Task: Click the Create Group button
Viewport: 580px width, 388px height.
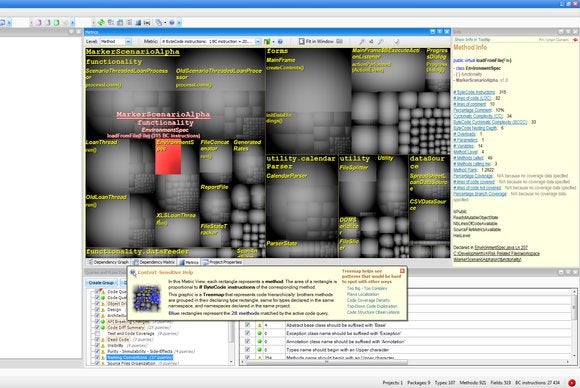Action: 101,283
